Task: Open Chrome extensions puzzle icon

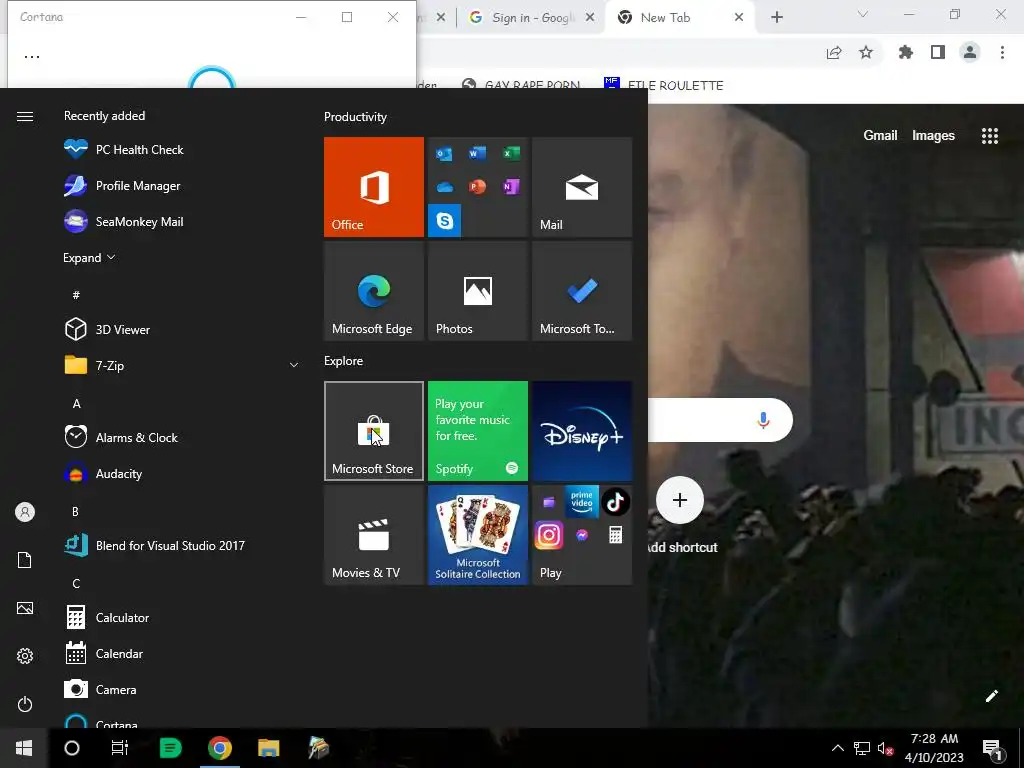Action: [x=905, y=52]
